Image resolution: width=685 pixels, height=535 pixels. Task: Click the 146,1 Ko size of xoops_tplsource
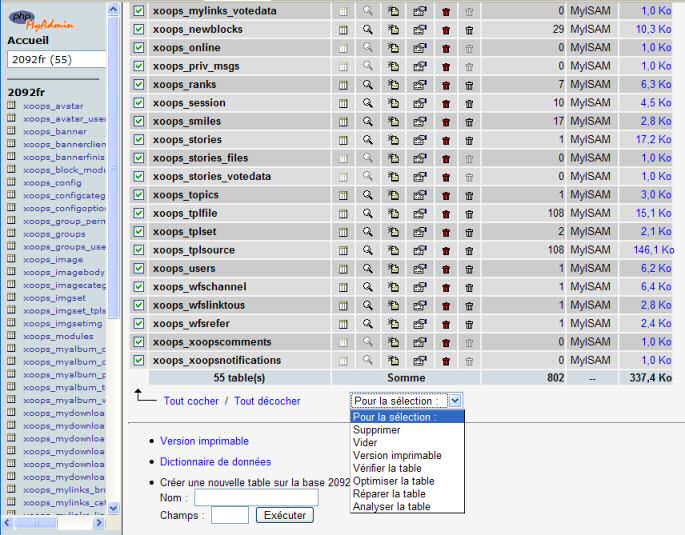point(654,250)
